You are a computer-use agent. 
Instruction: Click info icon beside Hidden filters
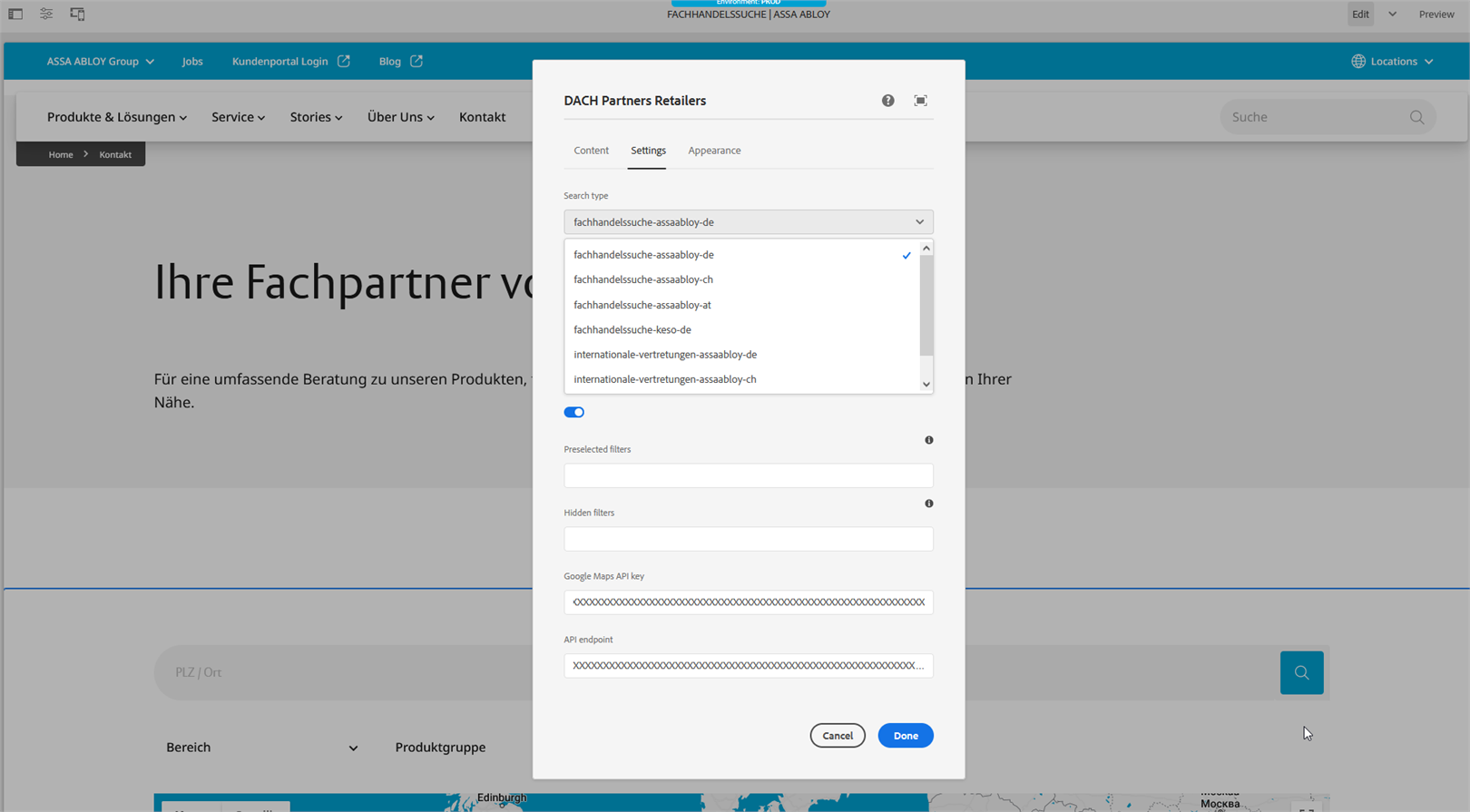tap(928, 504)
